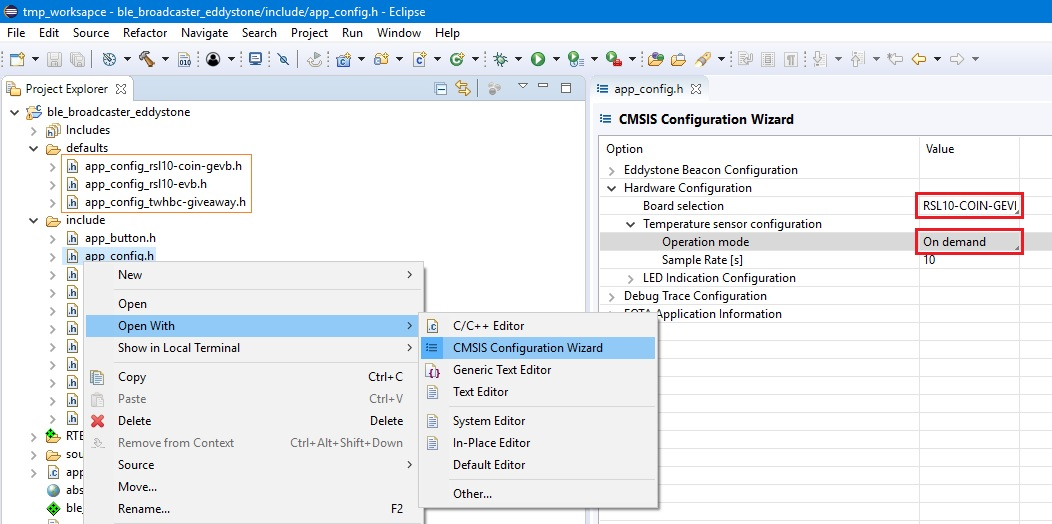
Task: Choose C/C++ Editor from Open With submenu
Action: tap(537, 326)
